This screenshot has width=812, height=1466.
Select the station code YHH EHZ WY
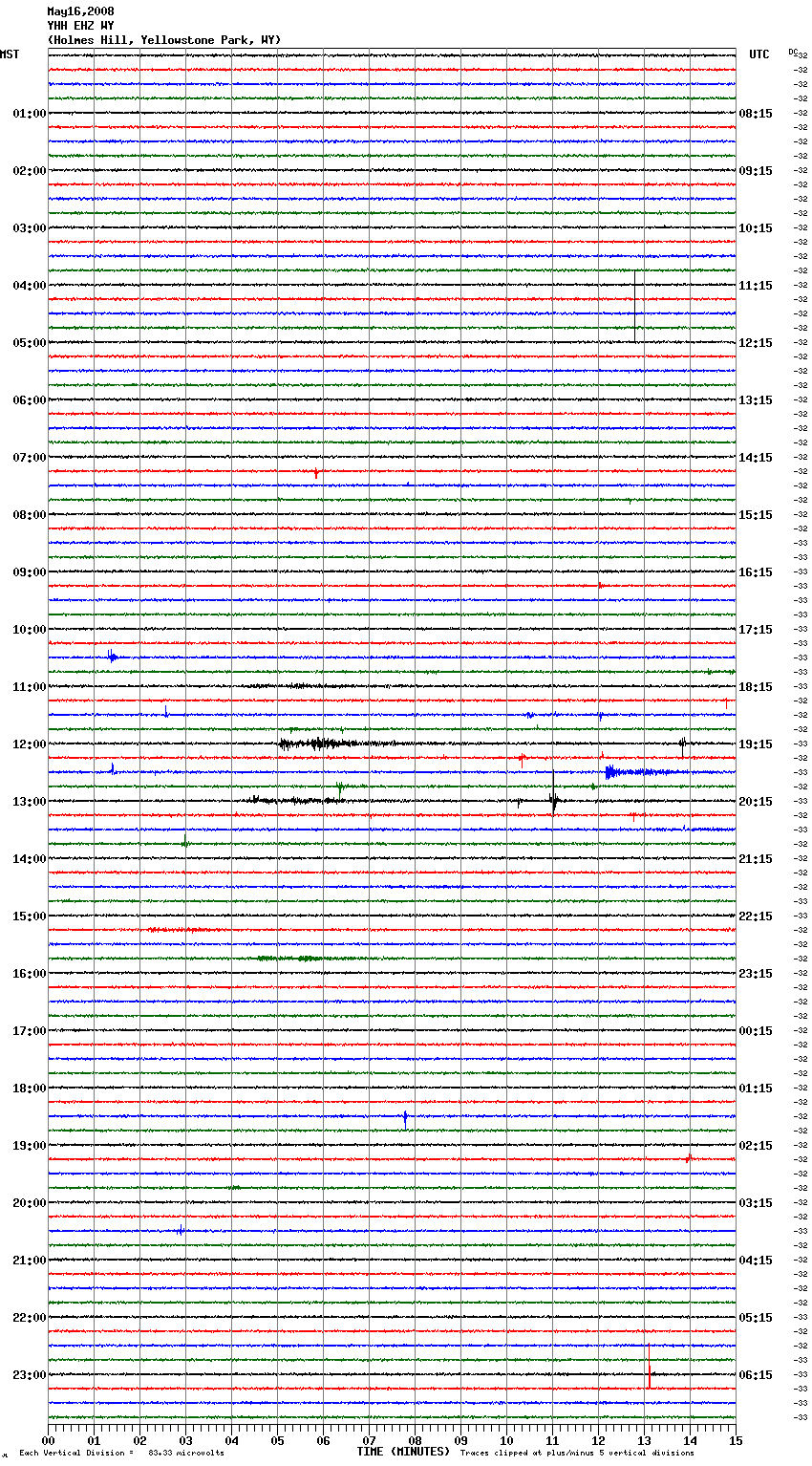click(80, 26)
